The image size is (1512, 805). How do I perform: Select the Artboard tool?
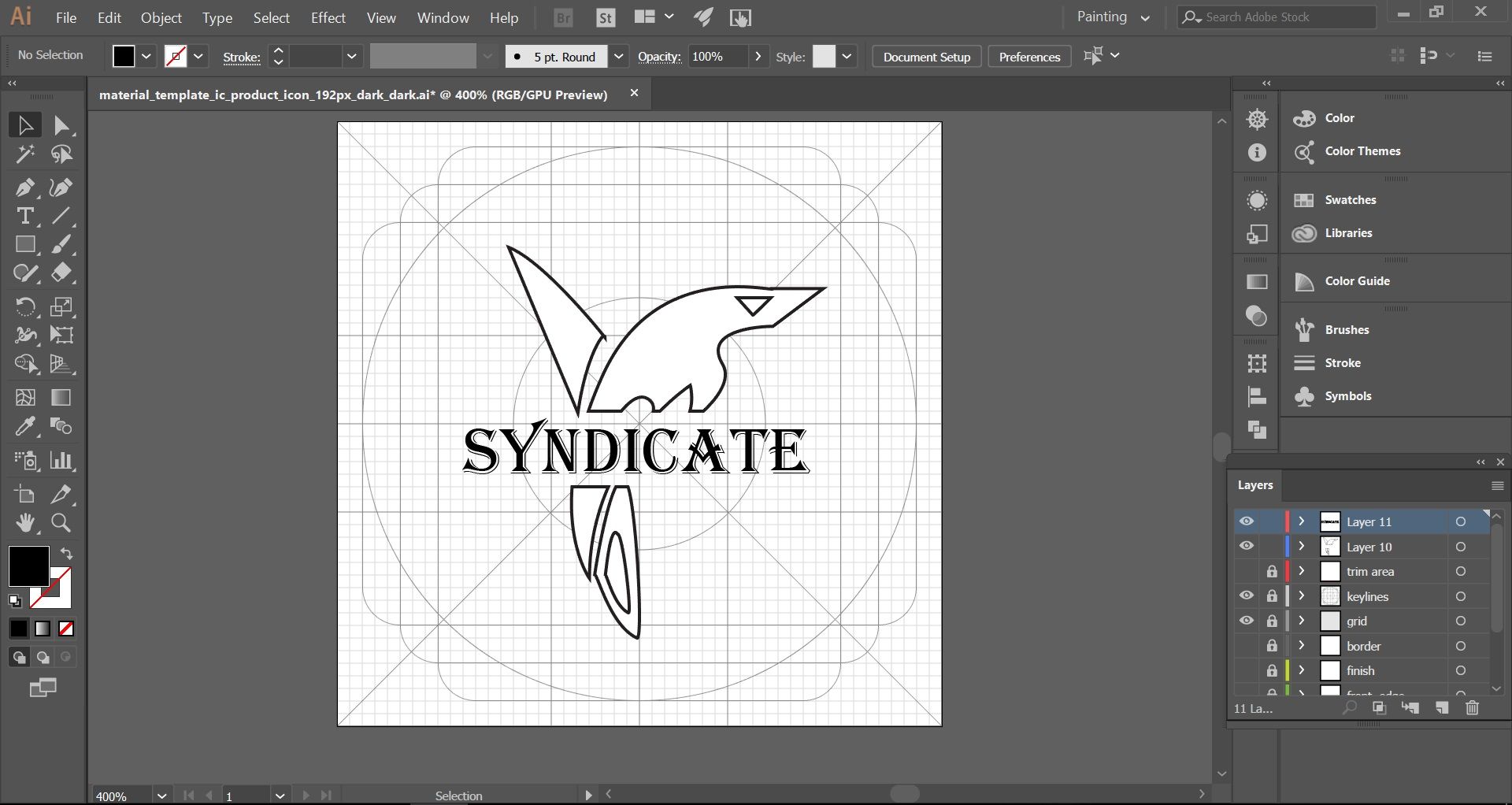pyautogui.click(x=25, y=495)
